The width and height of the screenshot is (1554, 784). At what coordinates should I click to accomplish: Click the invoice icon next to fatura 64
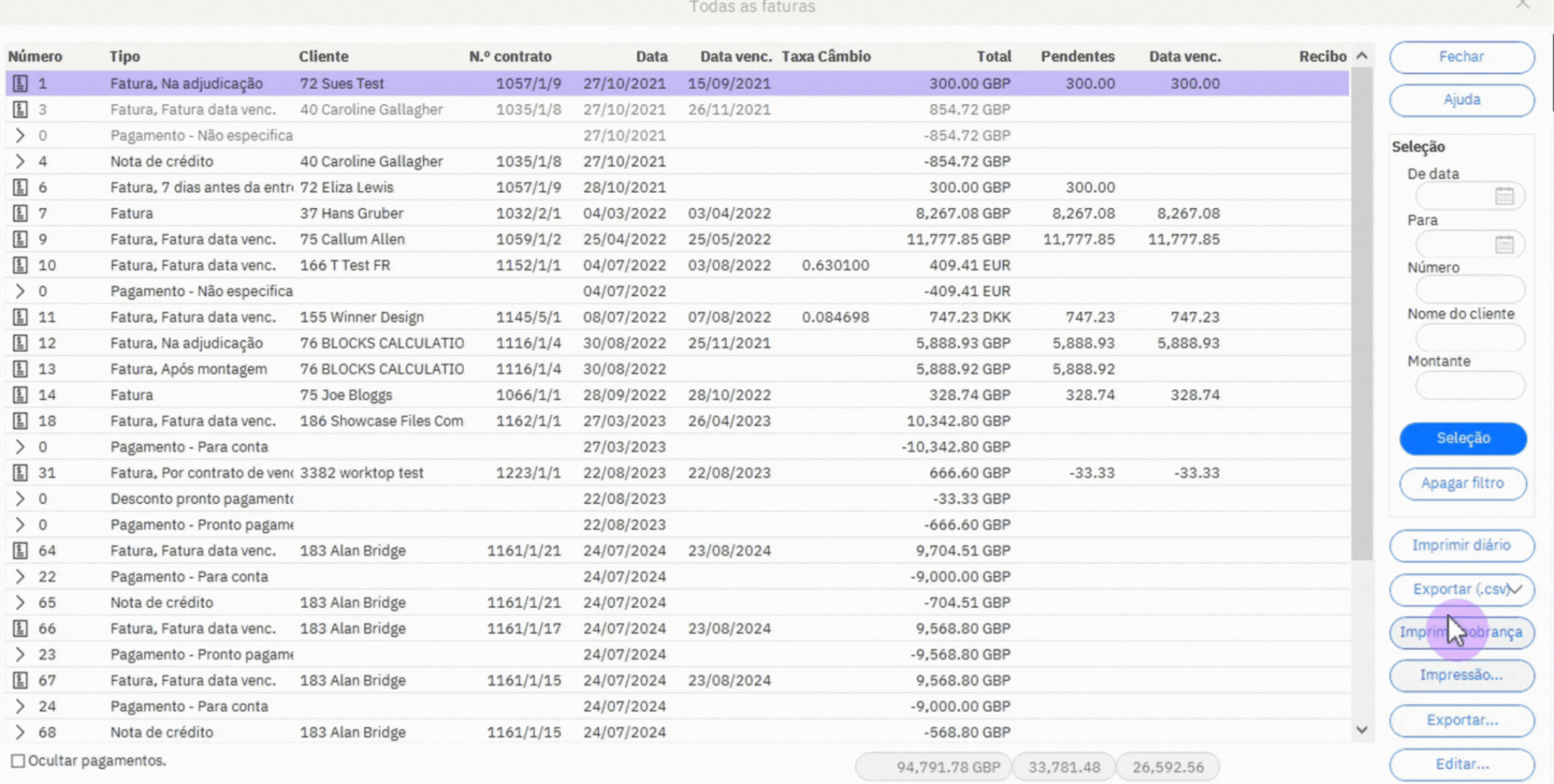pyautogui.click(x=21, y=550)
